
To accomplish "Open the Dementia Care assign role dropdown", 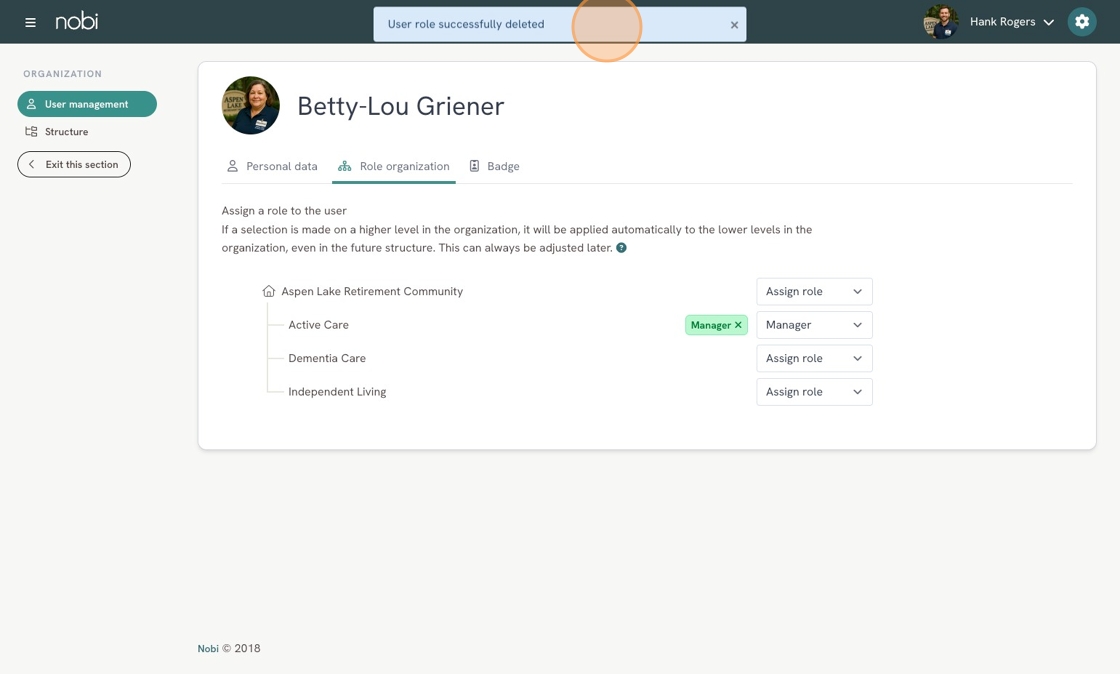I will [x=814, y=359].
